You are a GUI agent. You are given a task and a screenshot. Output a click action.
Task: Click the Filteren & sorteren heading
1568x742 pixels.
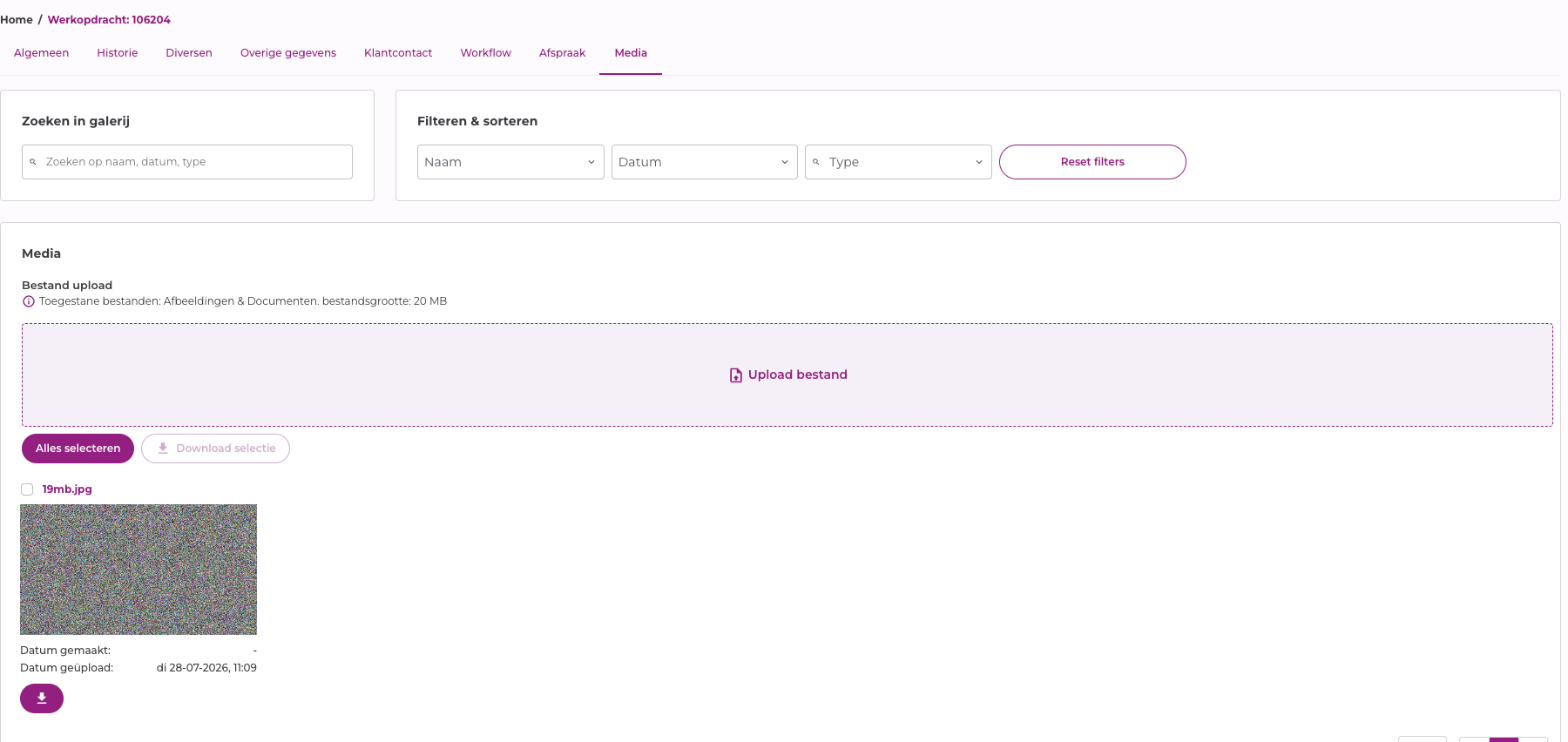(477, 121)
